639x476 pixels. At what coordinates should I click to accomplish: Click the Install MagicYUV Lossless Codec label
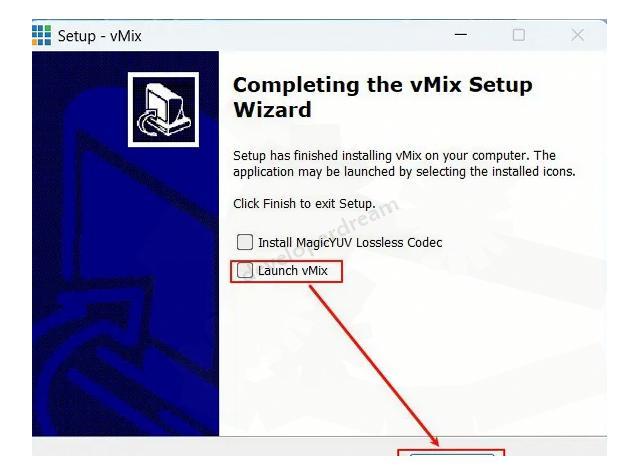[x=350, y=242]
